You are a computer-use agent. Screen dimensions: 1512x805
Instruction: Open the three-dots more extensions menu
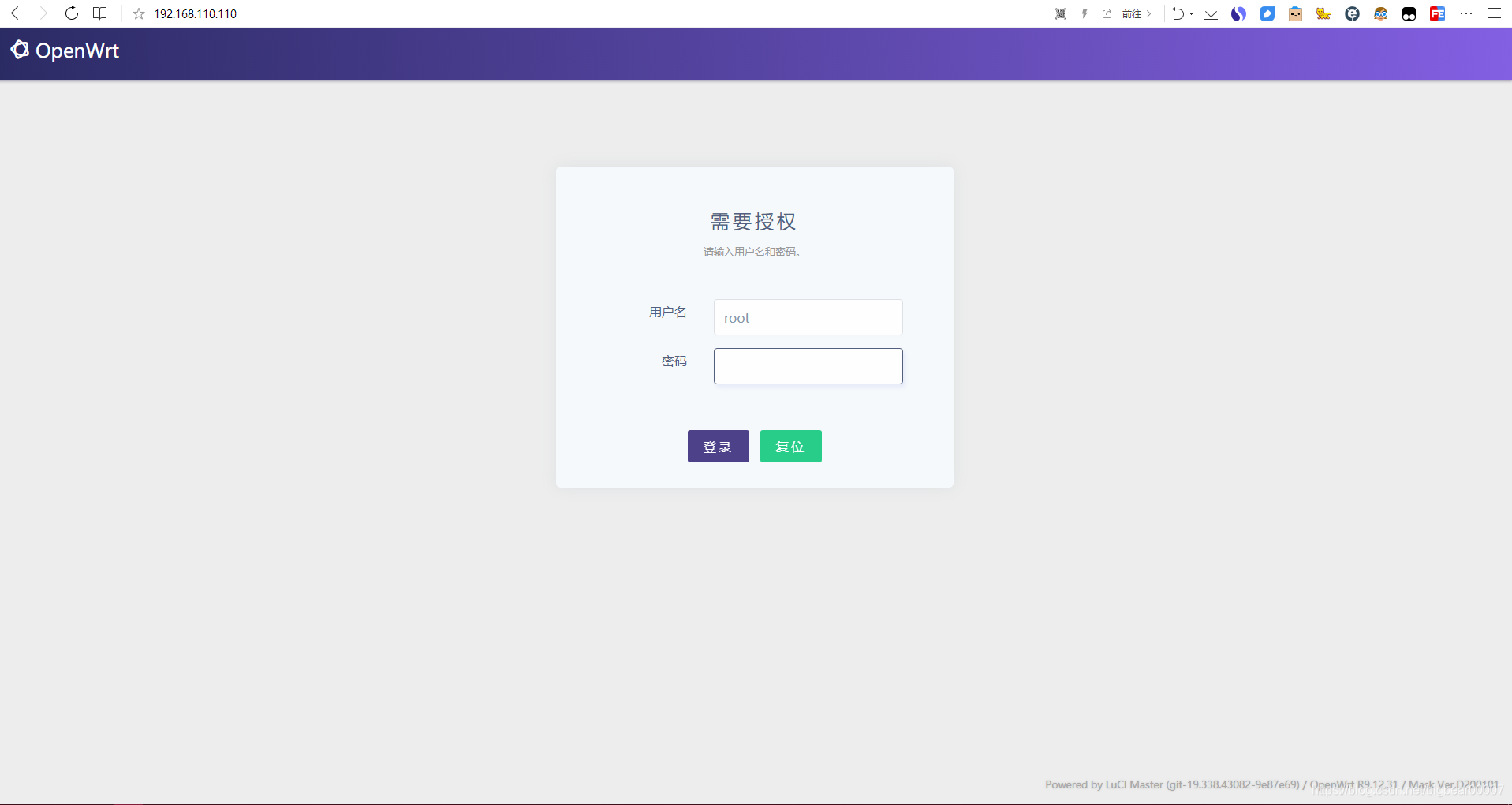[x=1466, y=13]
